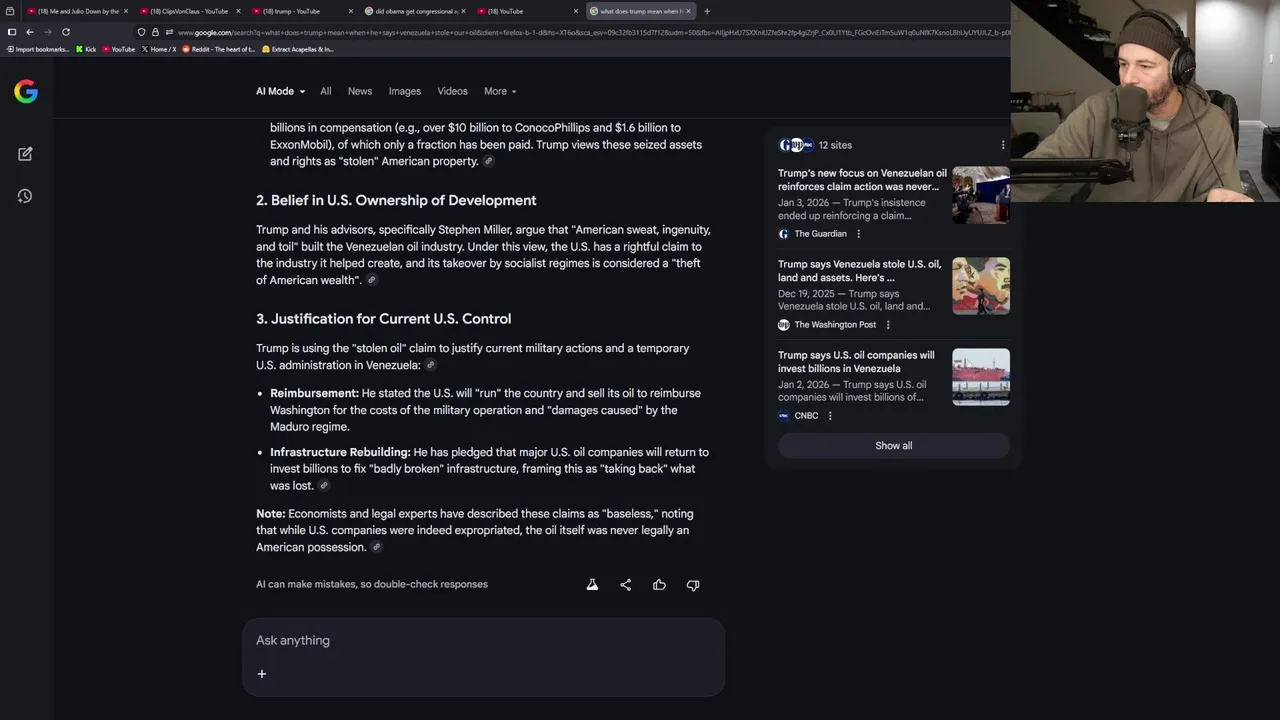Viewport: 1280px width, 720px height.
Task: Open a new browser tab with plus
Action: pyautogui.click(x=707, y=11)
